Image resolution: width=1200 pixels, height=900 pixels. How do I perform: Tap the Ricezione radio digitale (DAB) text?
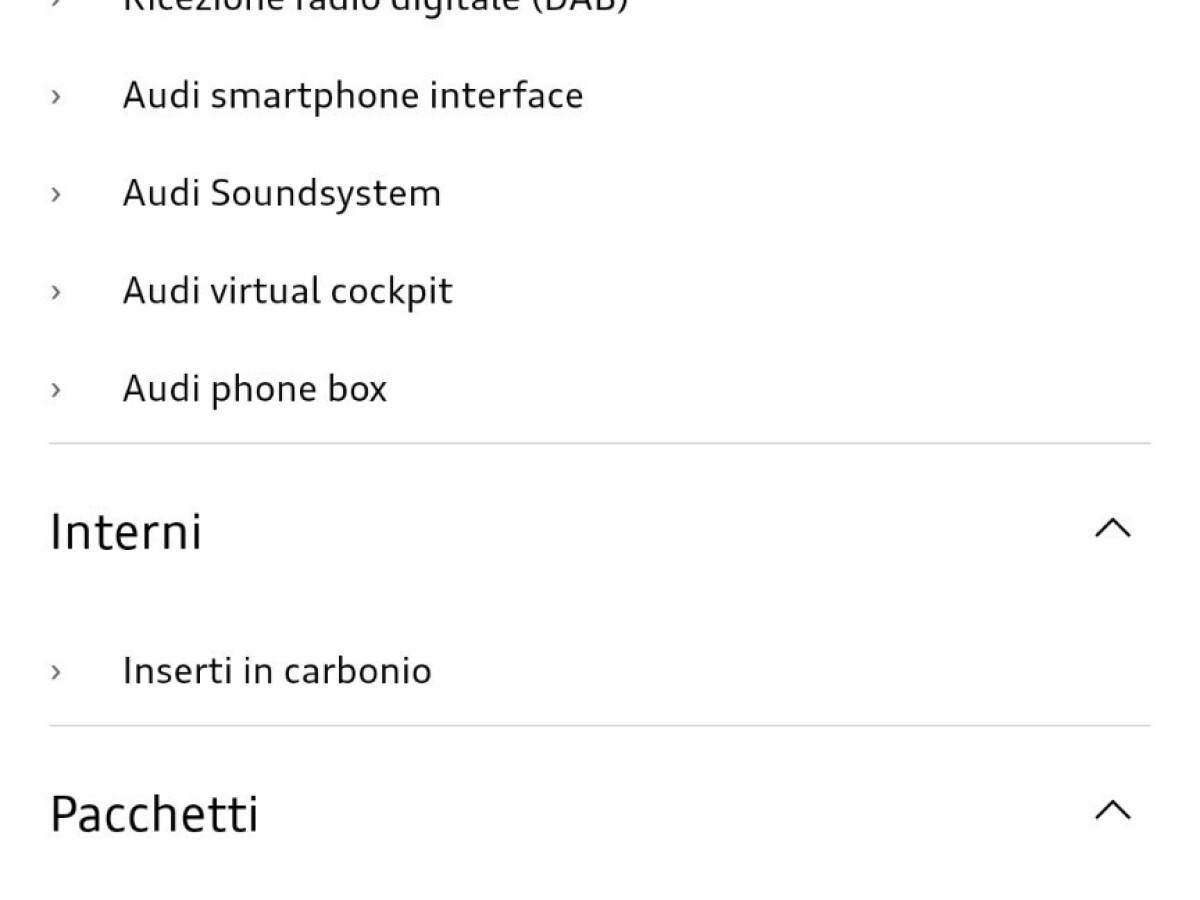[375, 5]
